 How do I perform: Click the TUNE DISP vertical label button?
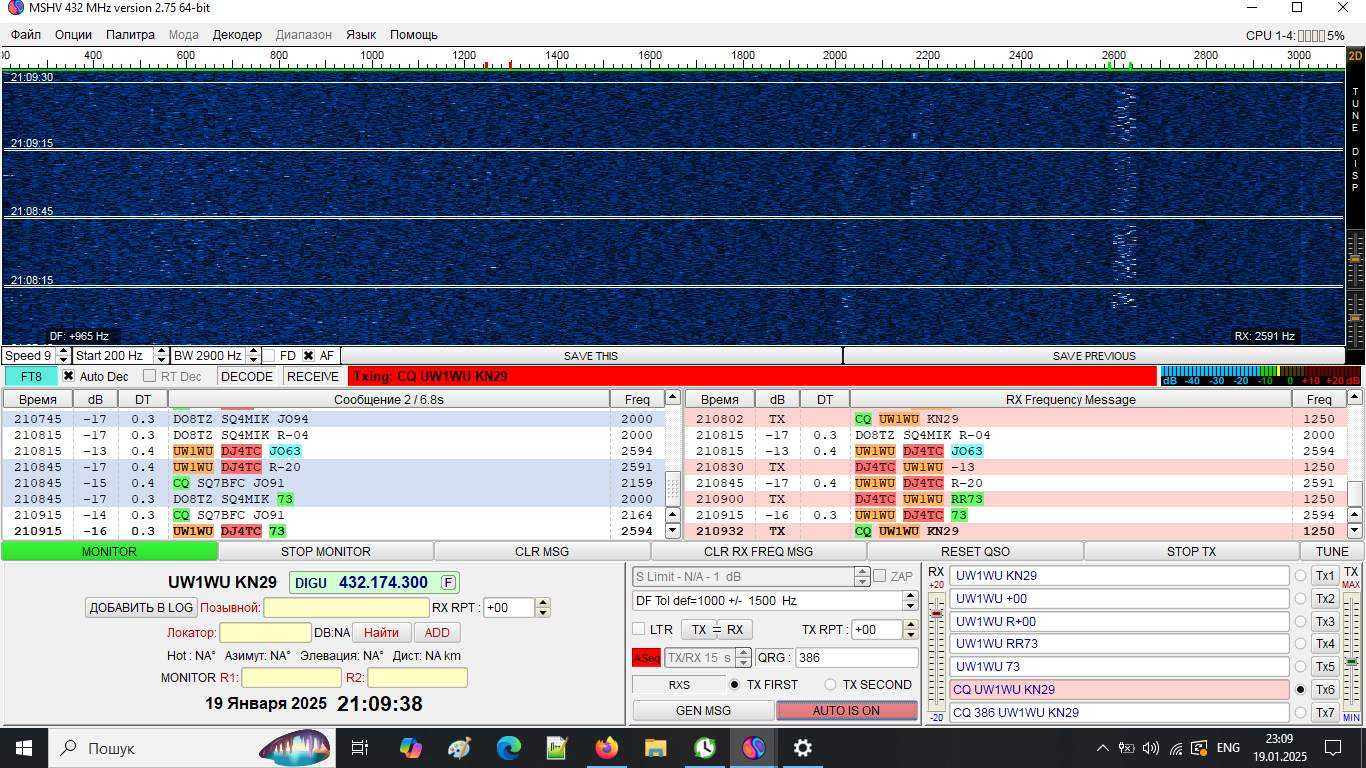pos(1355,139)
